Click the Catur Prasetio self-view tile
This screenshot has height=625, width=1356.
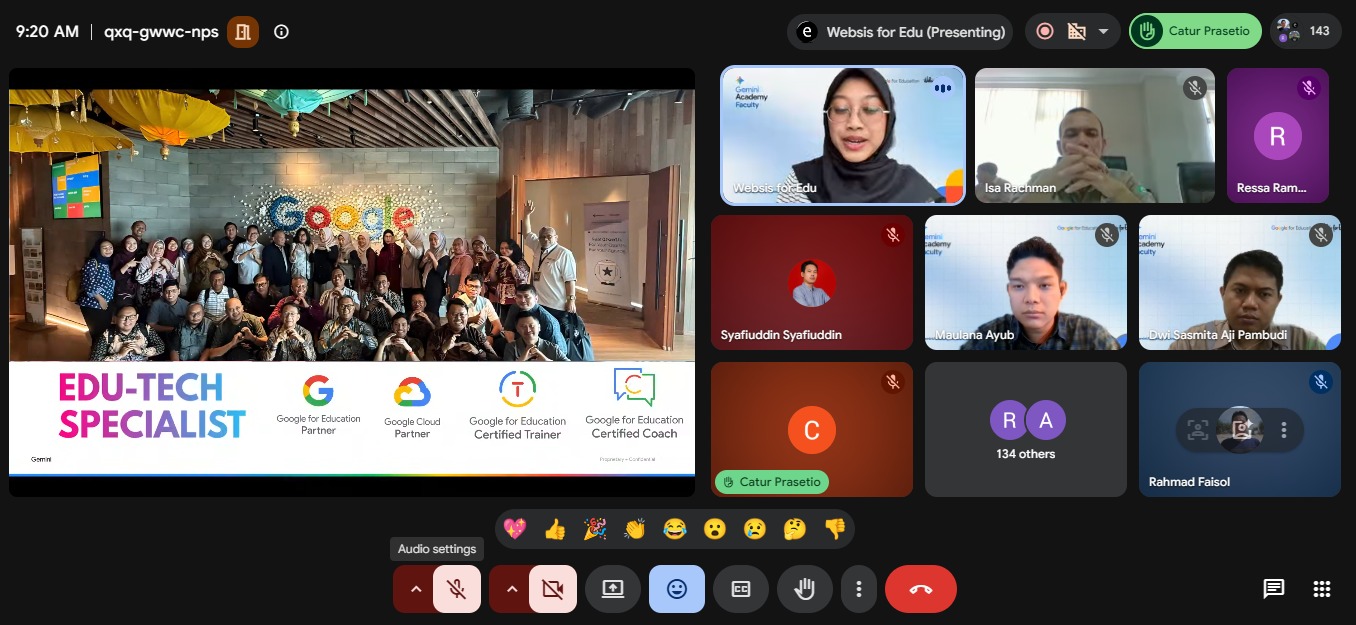click(x=812, y=429)
